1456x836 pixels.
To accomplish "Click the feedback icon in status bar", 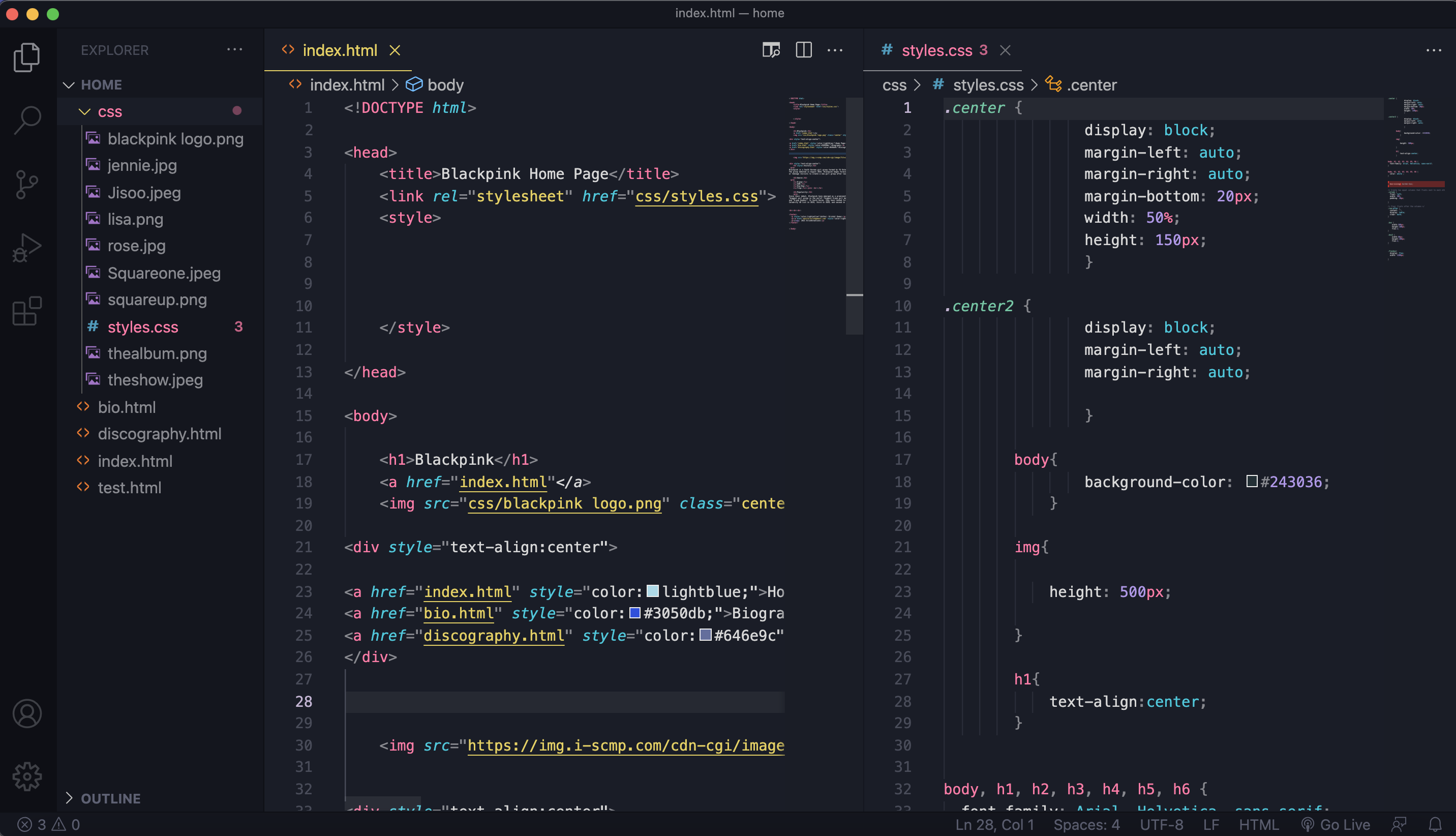I will coord(1399,825).
